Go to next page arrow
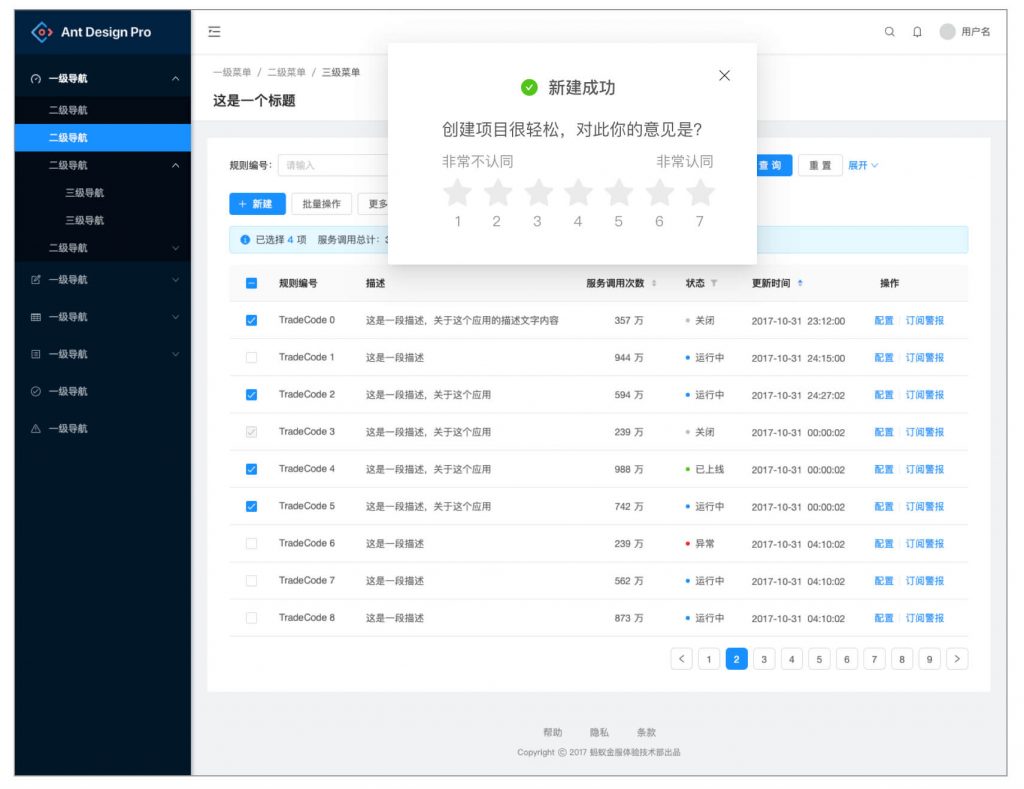 coord(957,658)
